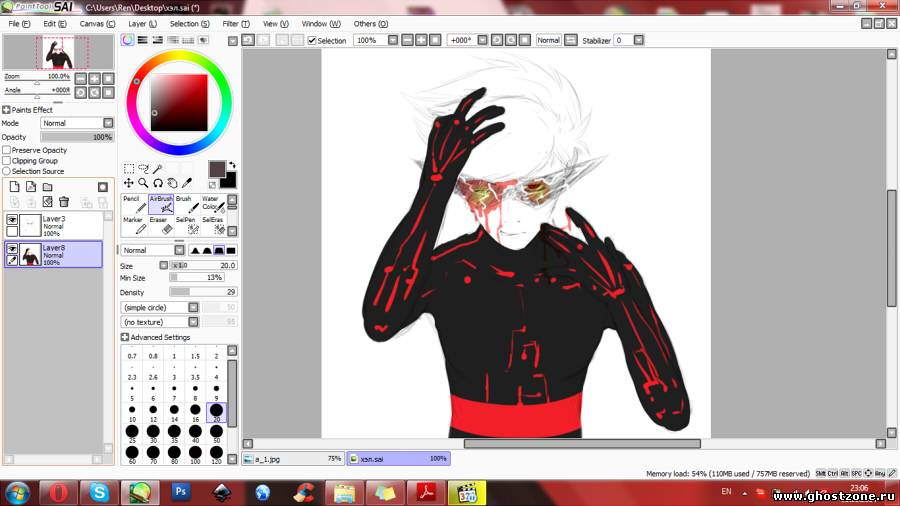Screen dimensions: 900x506
Task: Enable Clipping Group
Action: (7, 161)
